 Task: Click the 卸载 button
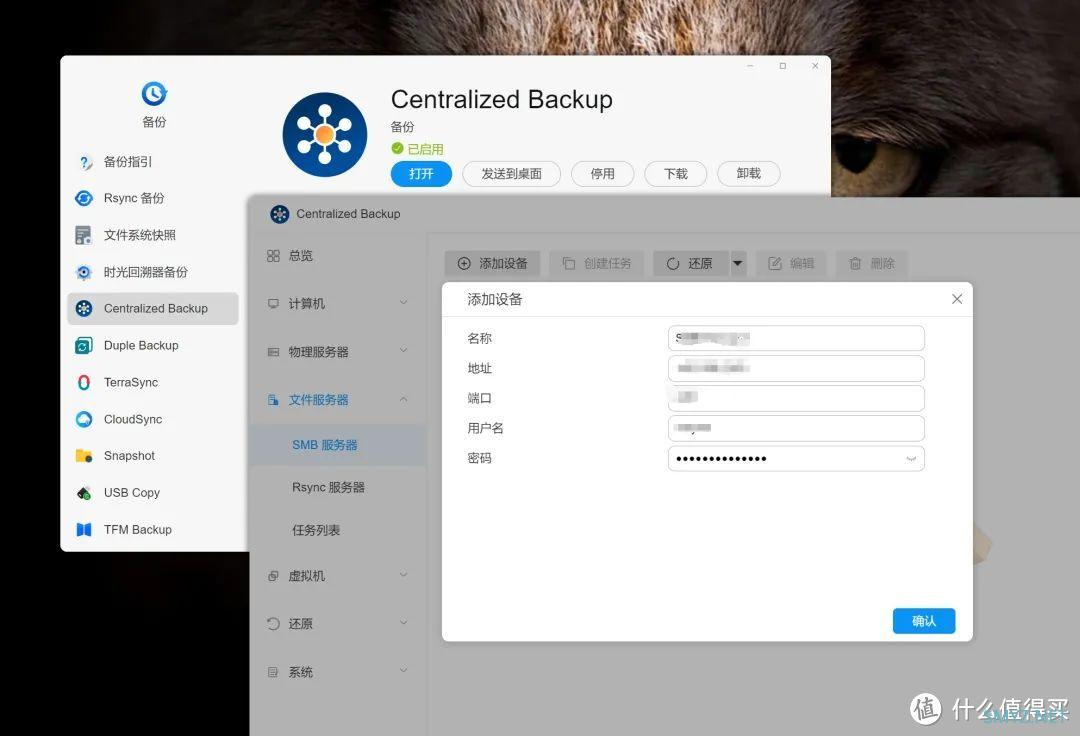pyautogui.click(x=749, y=174)
